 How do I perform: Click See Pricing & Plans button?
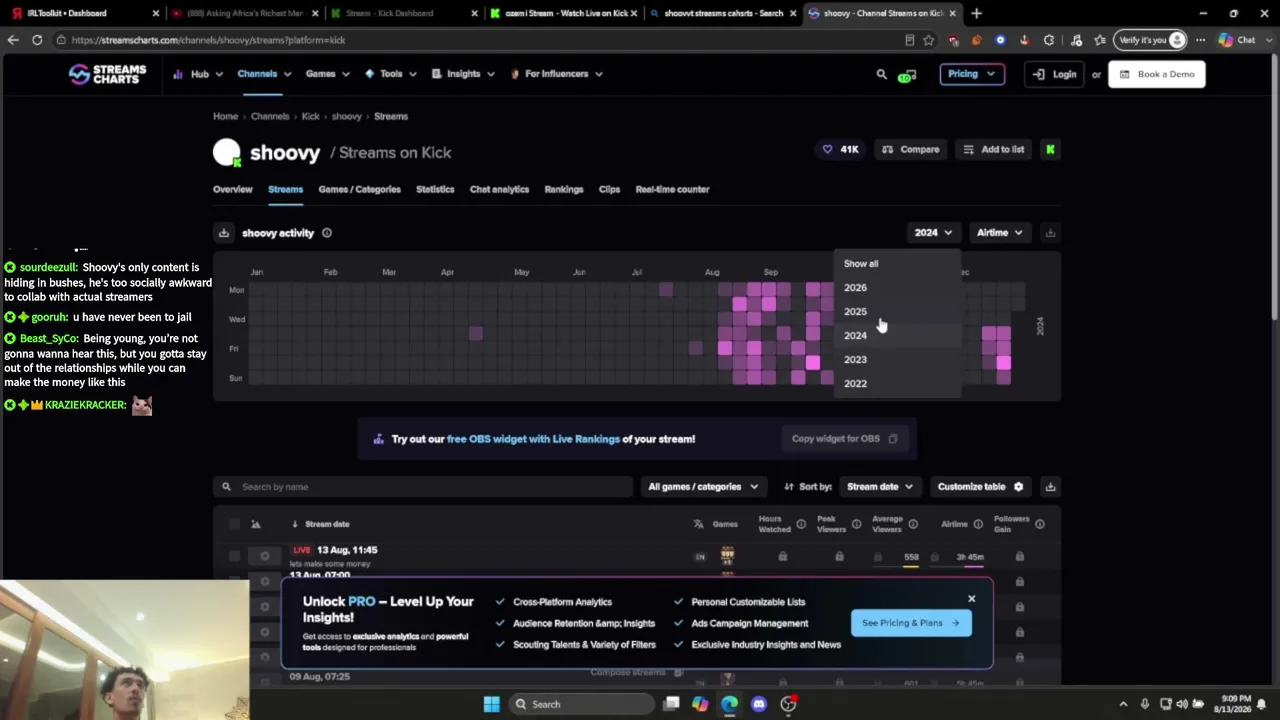pyautogui.click(x=910, y=623)
